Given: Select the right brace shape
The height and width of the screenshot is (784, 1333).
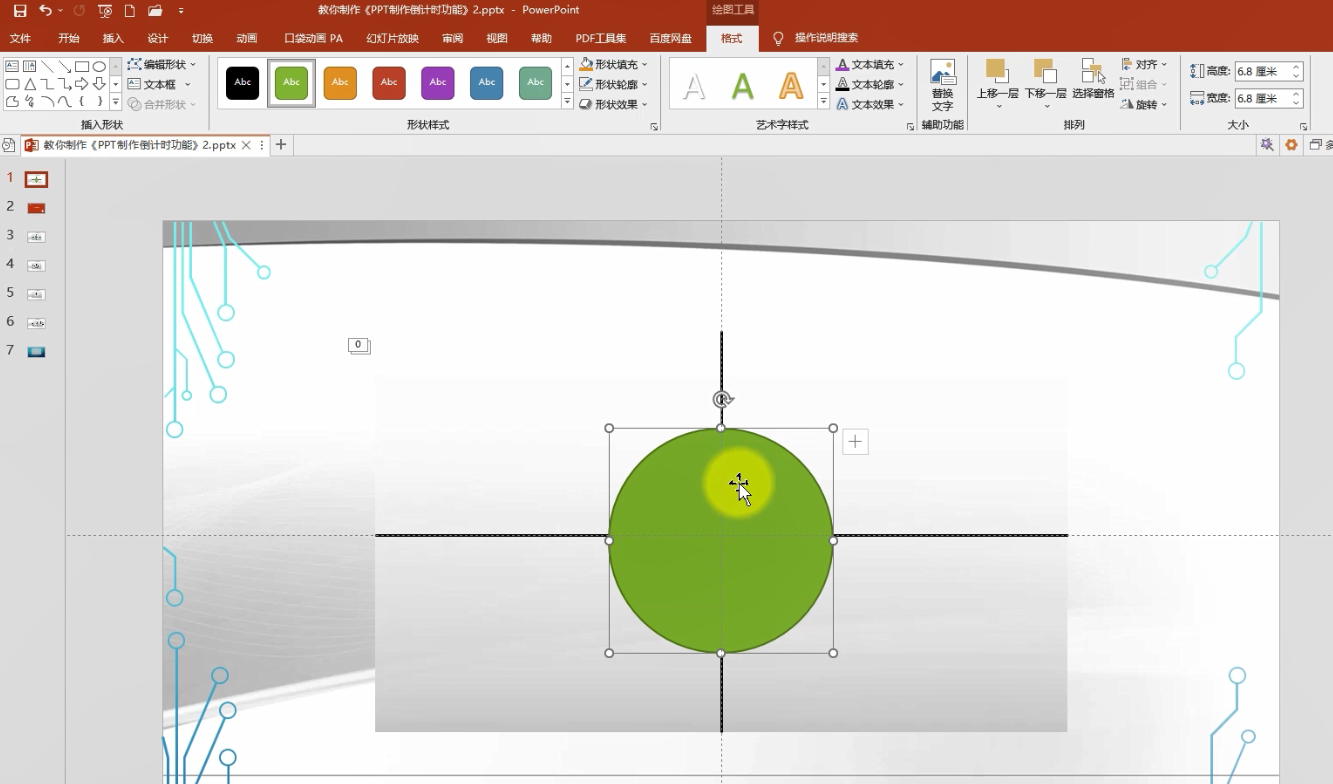Looking at the screenshot, I should coord(99,101).
